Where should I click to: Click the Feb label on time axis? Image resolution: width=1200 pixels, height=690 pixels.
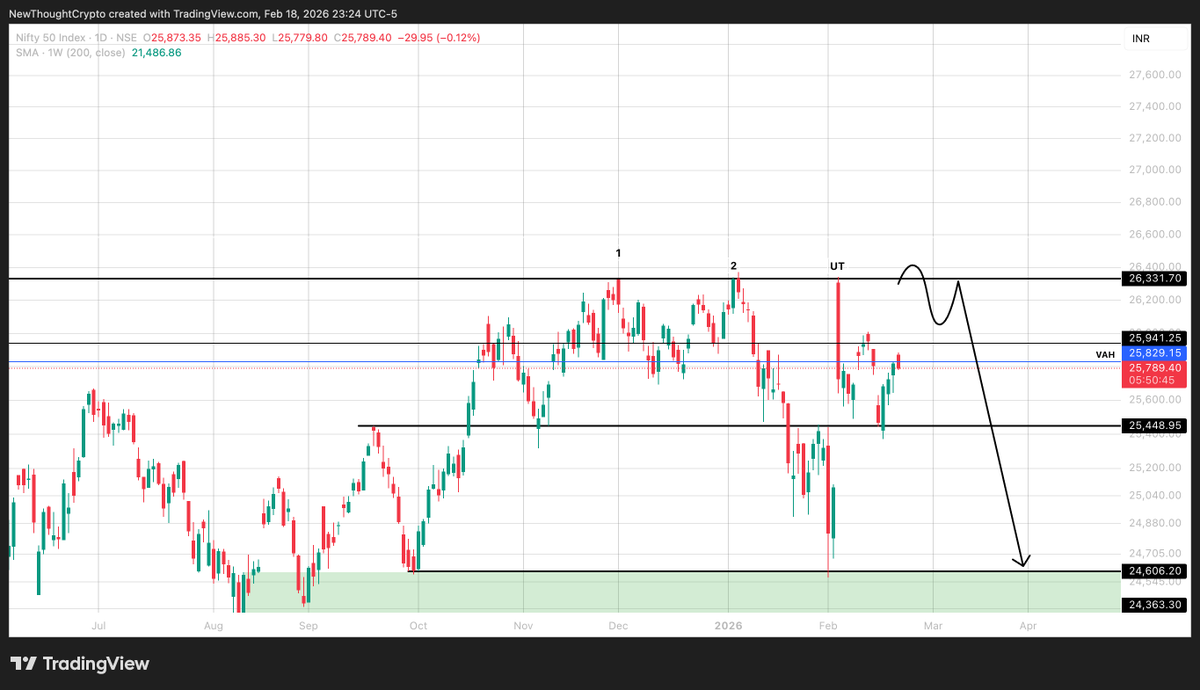coord(828,626)
